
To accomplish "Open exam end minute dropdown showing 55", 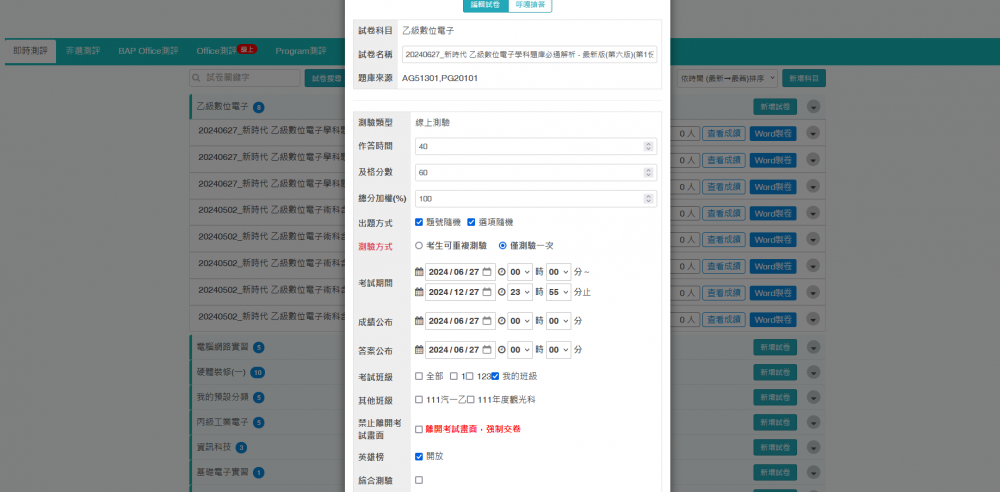I will [558, 292].
